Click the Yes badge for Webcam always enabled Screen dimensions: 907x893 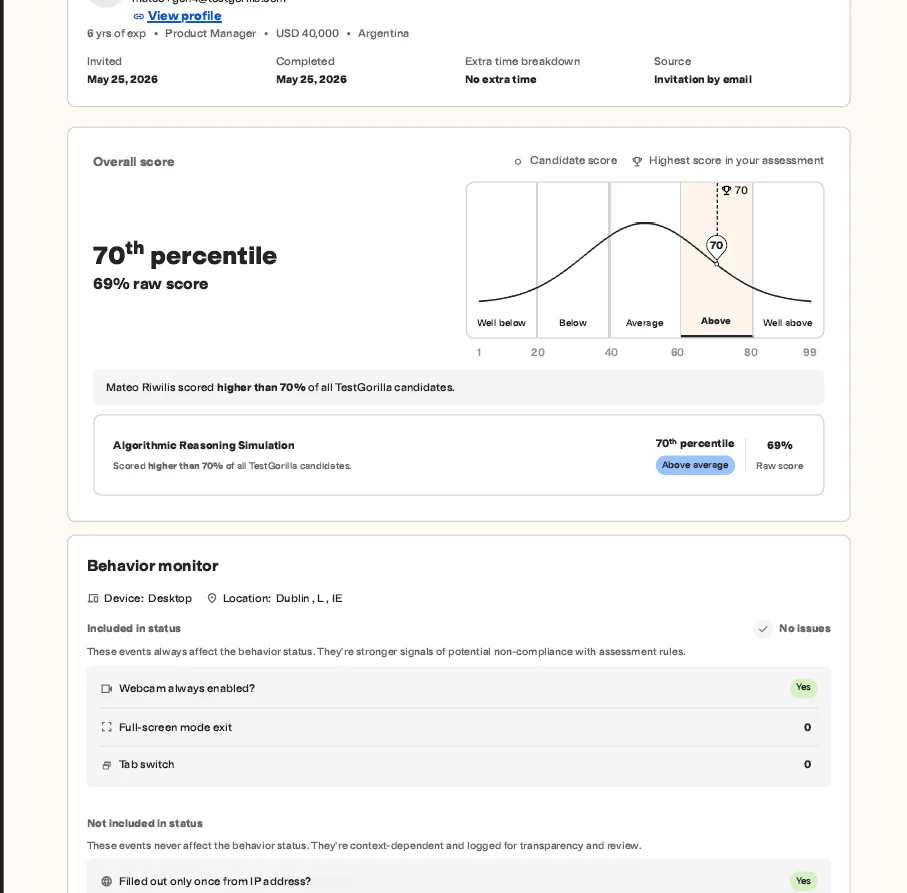(x=803, y=687)
